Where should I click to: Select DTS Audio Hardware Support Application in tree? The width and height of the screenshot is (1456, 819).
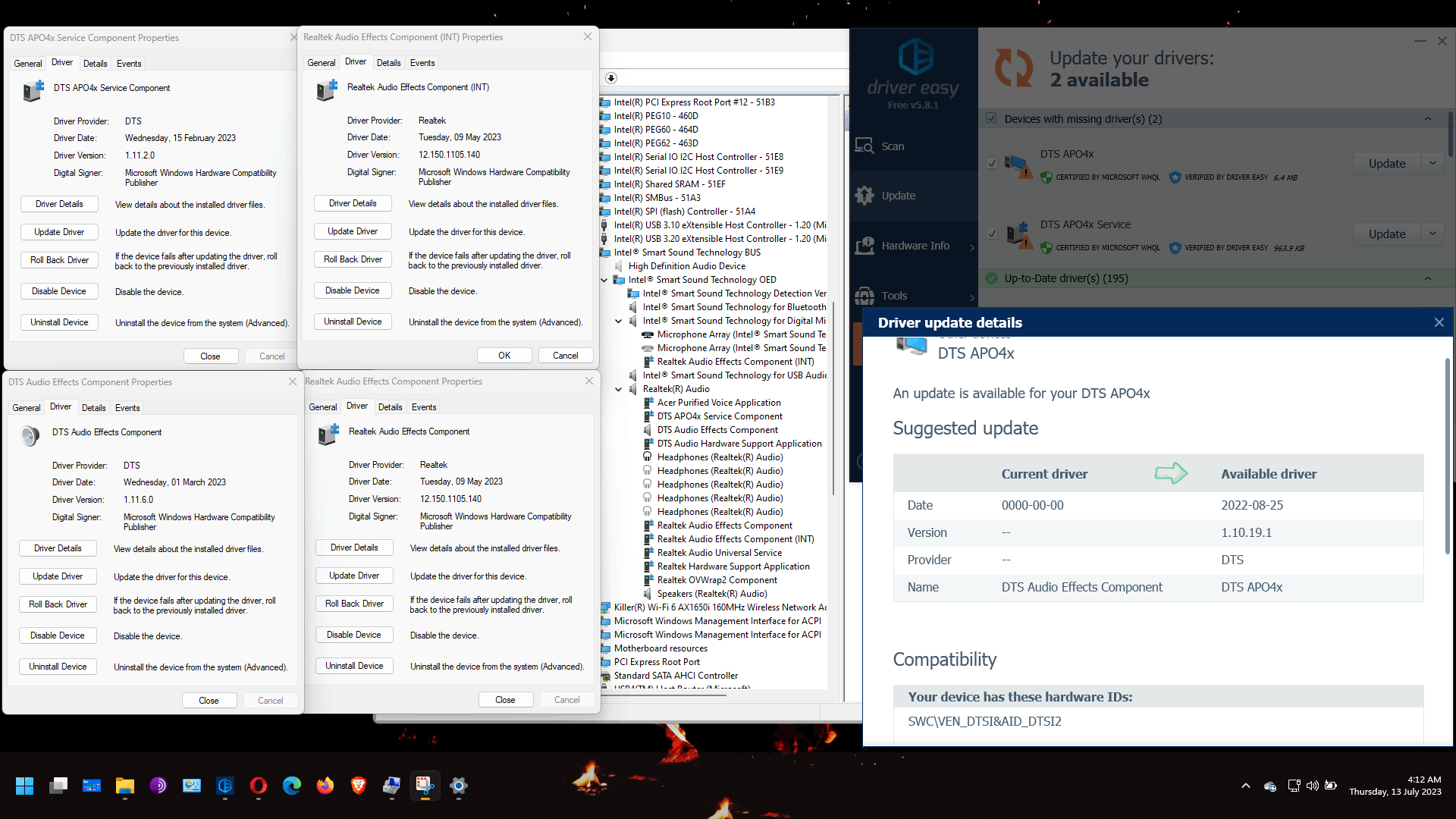pyautogui.click(x=739, y=444)
